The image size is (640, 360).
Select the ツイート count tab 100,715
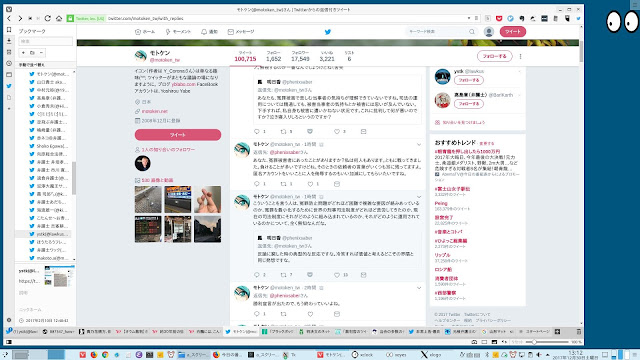tap(245, 56)
